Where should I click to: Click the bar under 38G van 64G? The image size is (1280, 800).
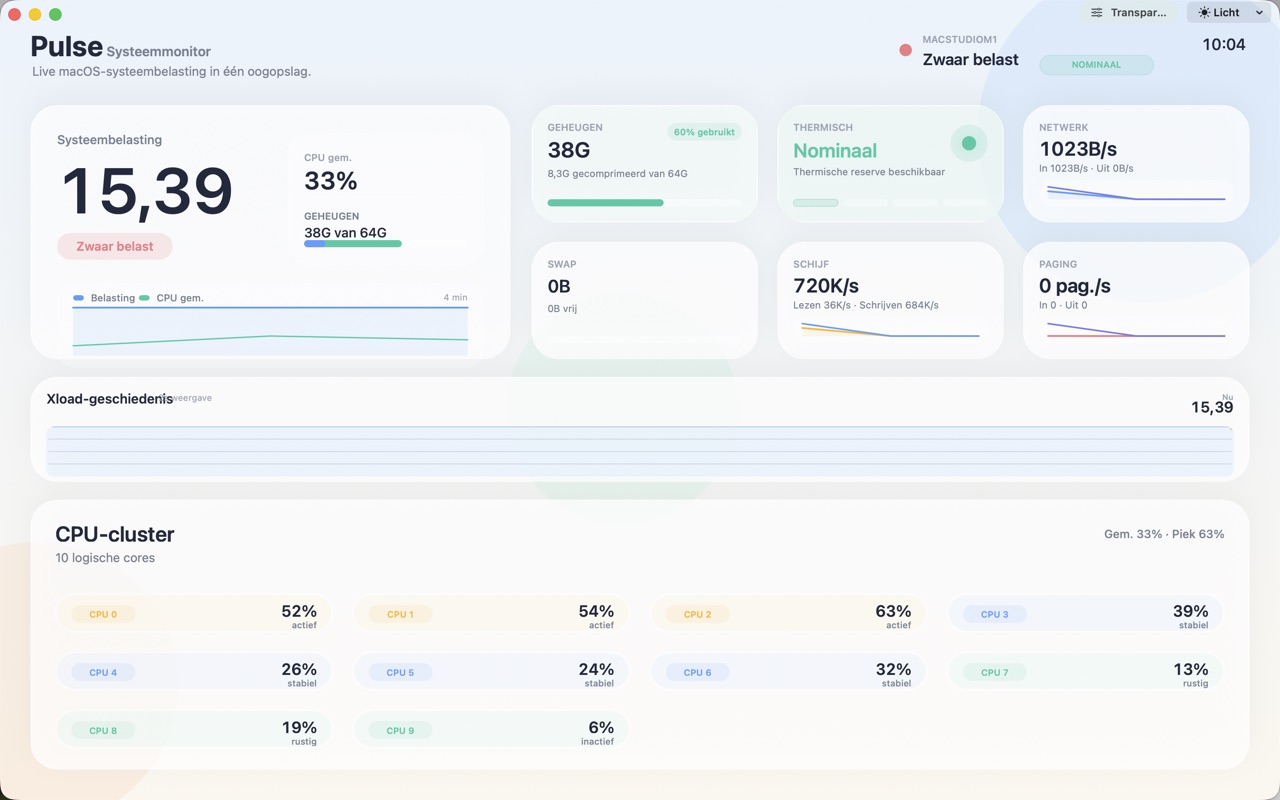(385, 243)
